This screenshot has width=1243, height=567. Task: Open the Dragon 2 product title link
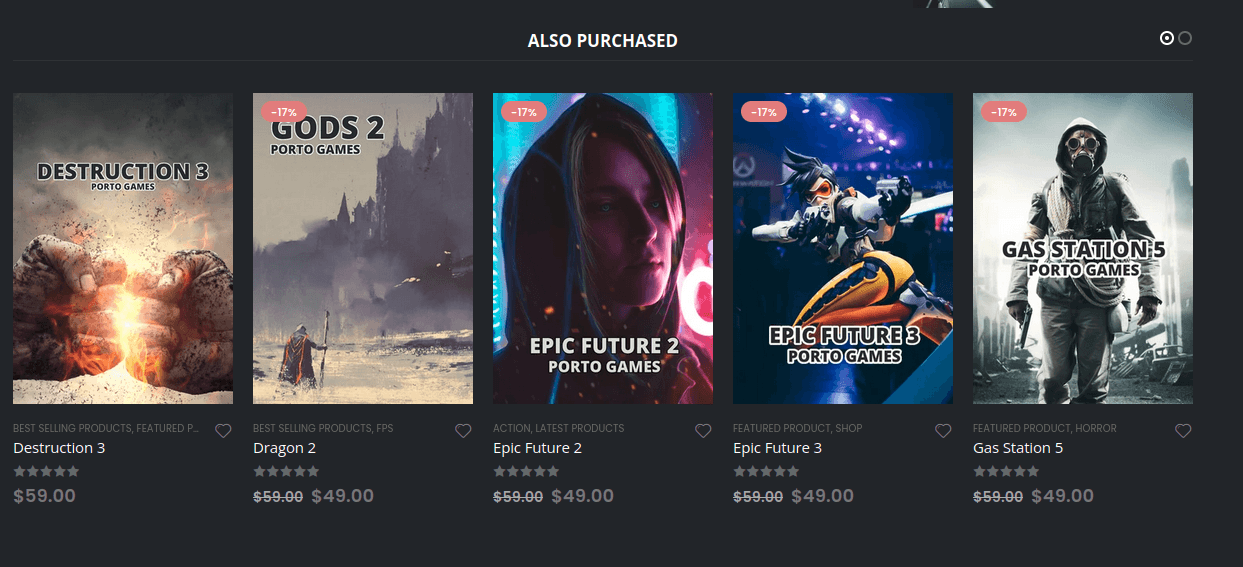point(284,448)
